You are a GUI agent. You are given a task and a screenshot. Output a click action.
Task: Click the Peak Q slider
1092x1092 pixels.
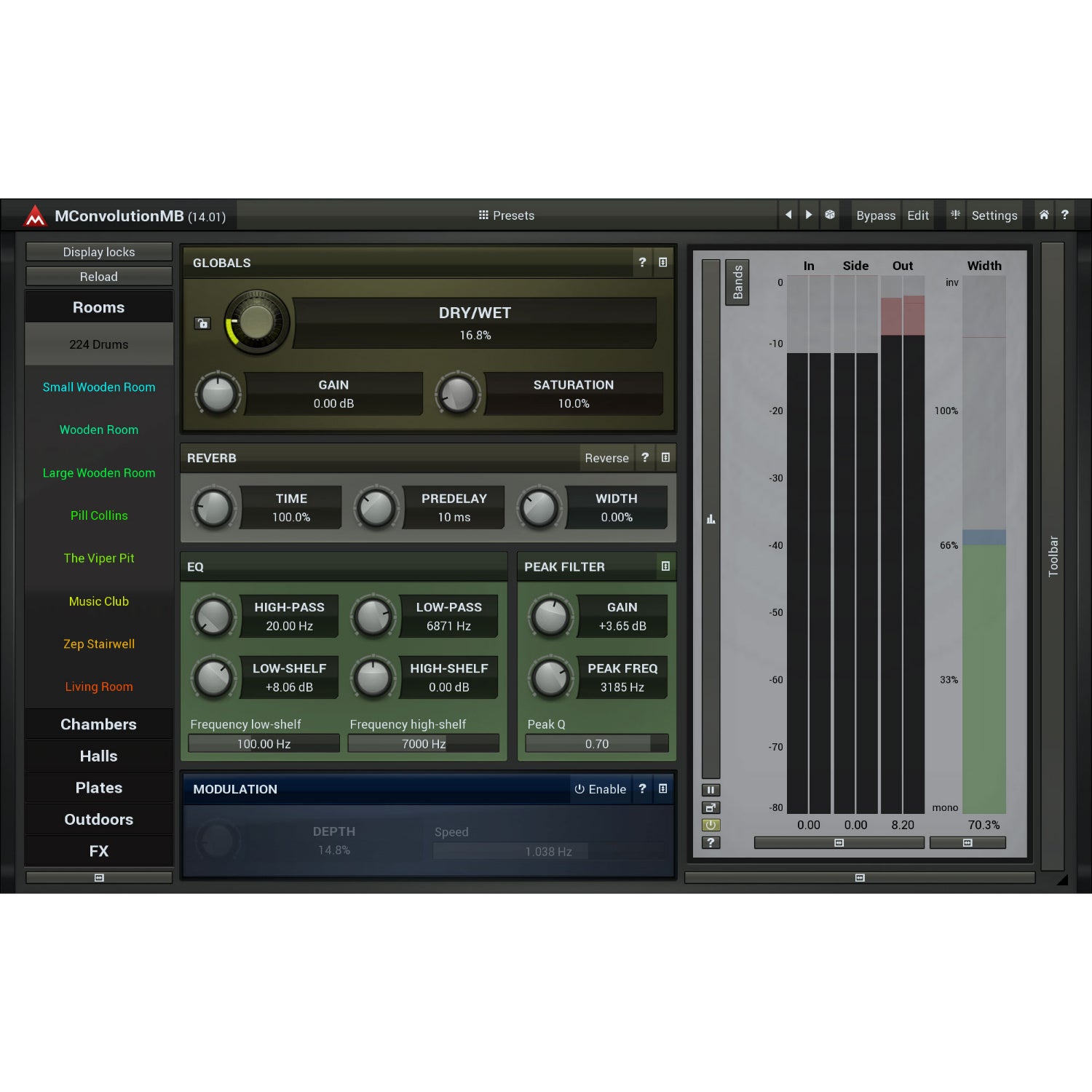597,743
